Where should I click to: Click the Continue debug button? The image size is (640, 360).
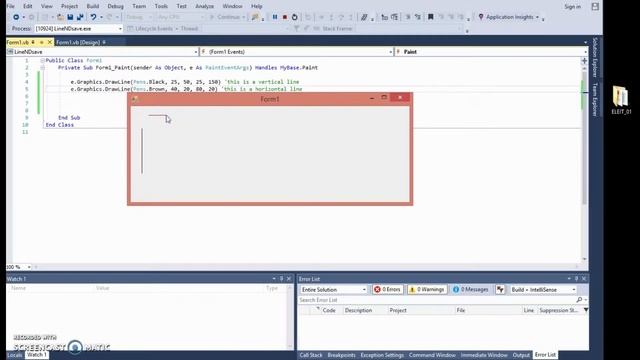[227, 17]
